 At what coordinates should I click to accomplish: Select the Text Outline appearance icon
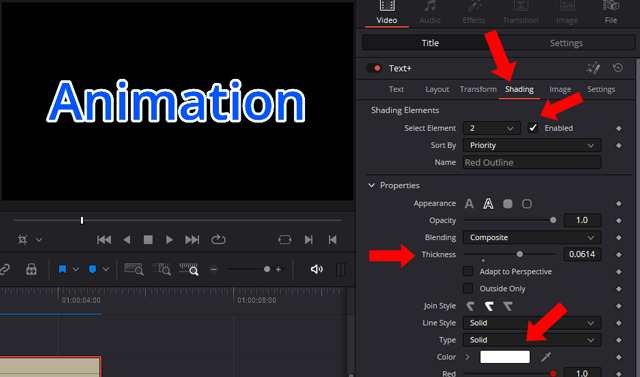coord(488,204)
